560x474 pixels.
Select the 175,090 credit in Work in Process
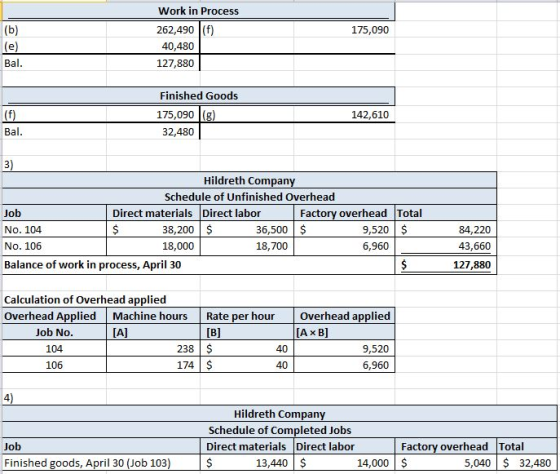370,30
